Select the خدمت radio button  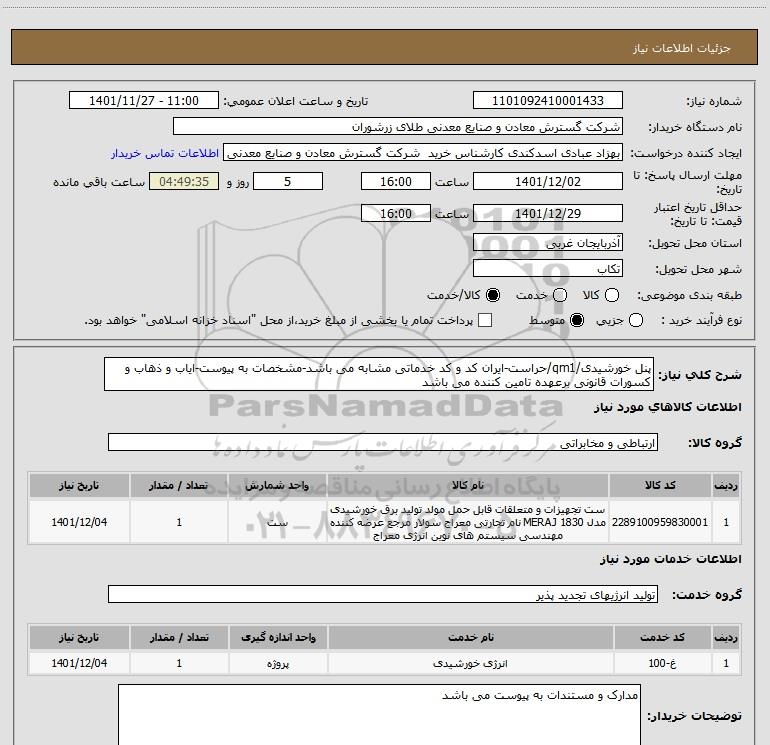click(560, 295)
